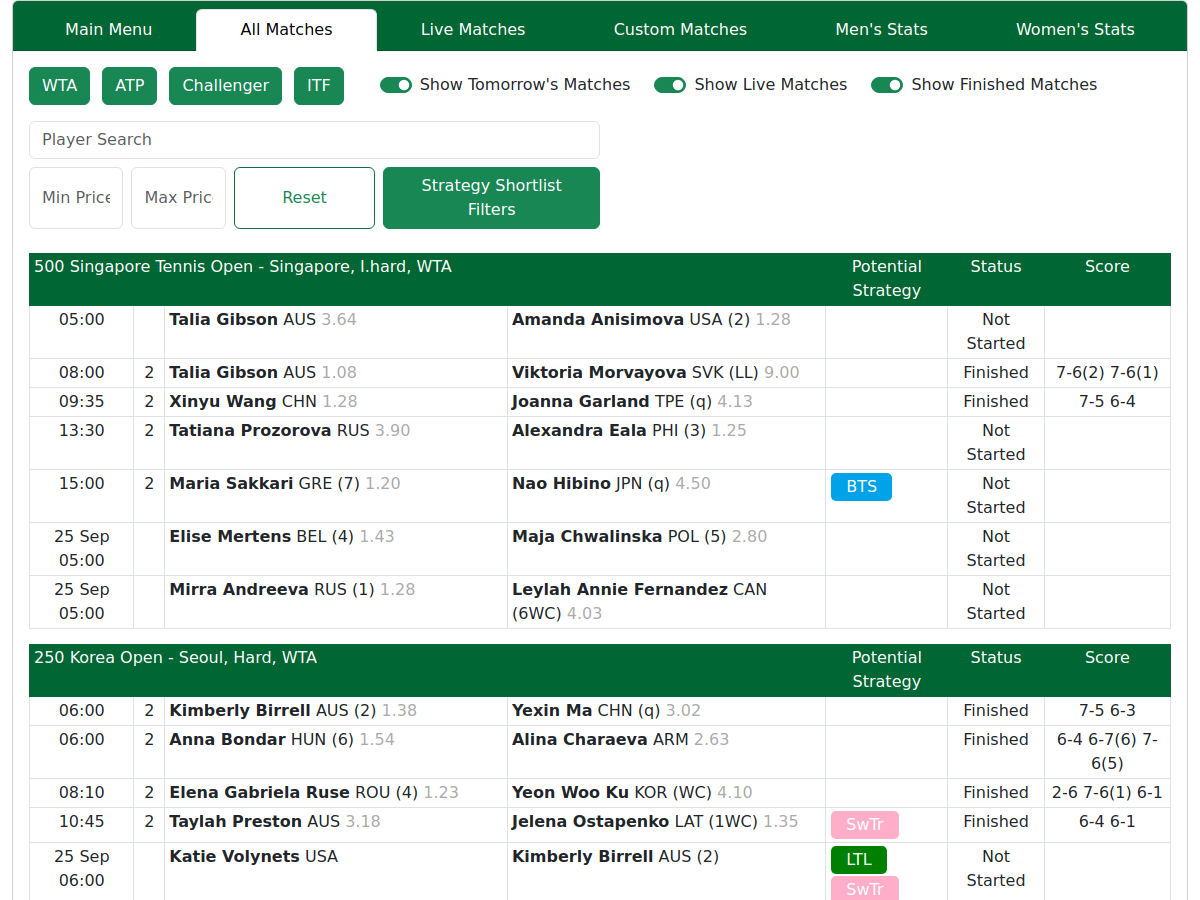Select Anna Bondar in Korea Open

pos(227,740)
